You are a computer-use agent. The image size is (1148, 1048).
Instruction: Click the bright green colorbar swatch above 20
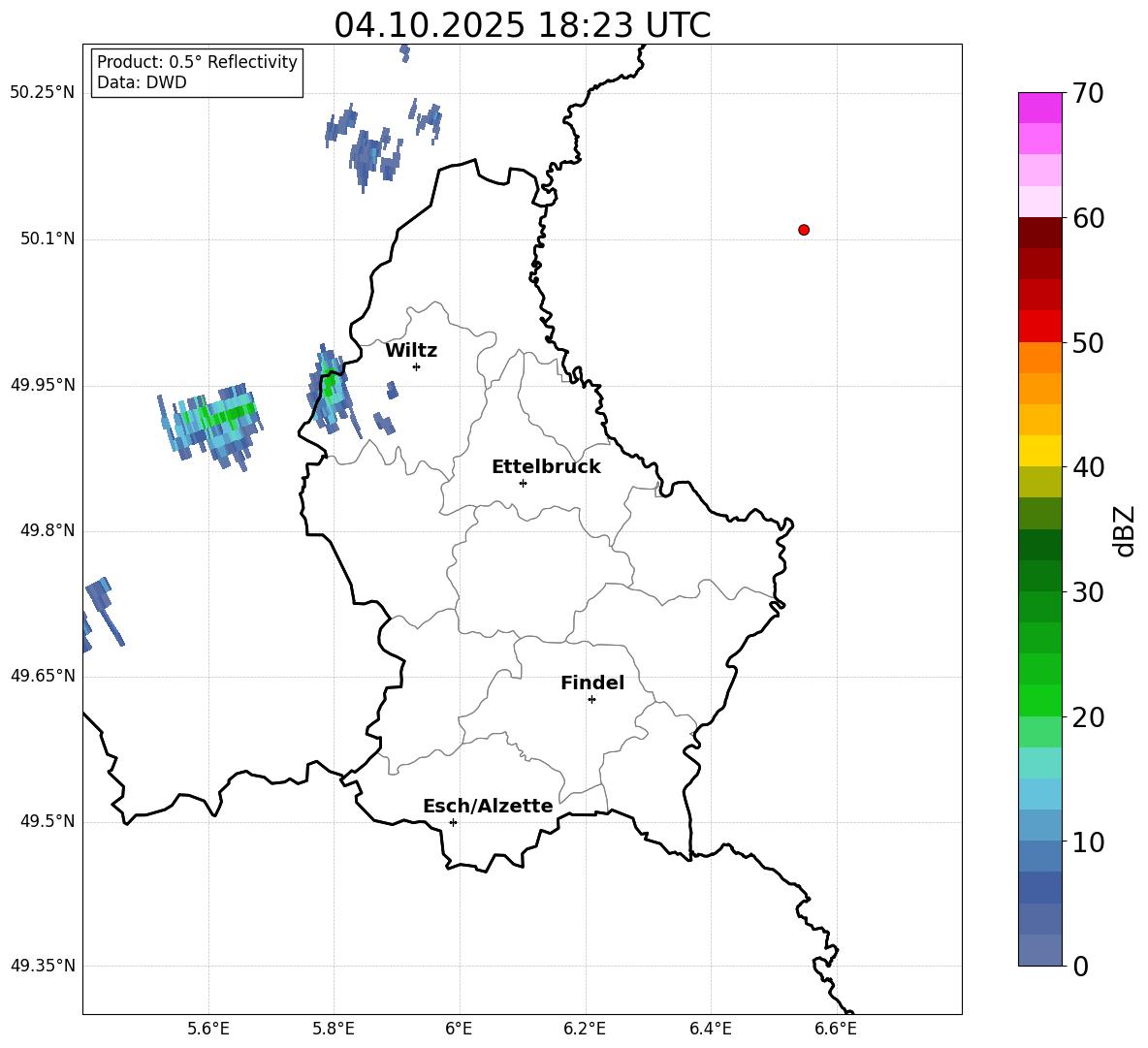[x=1040, y=700]
